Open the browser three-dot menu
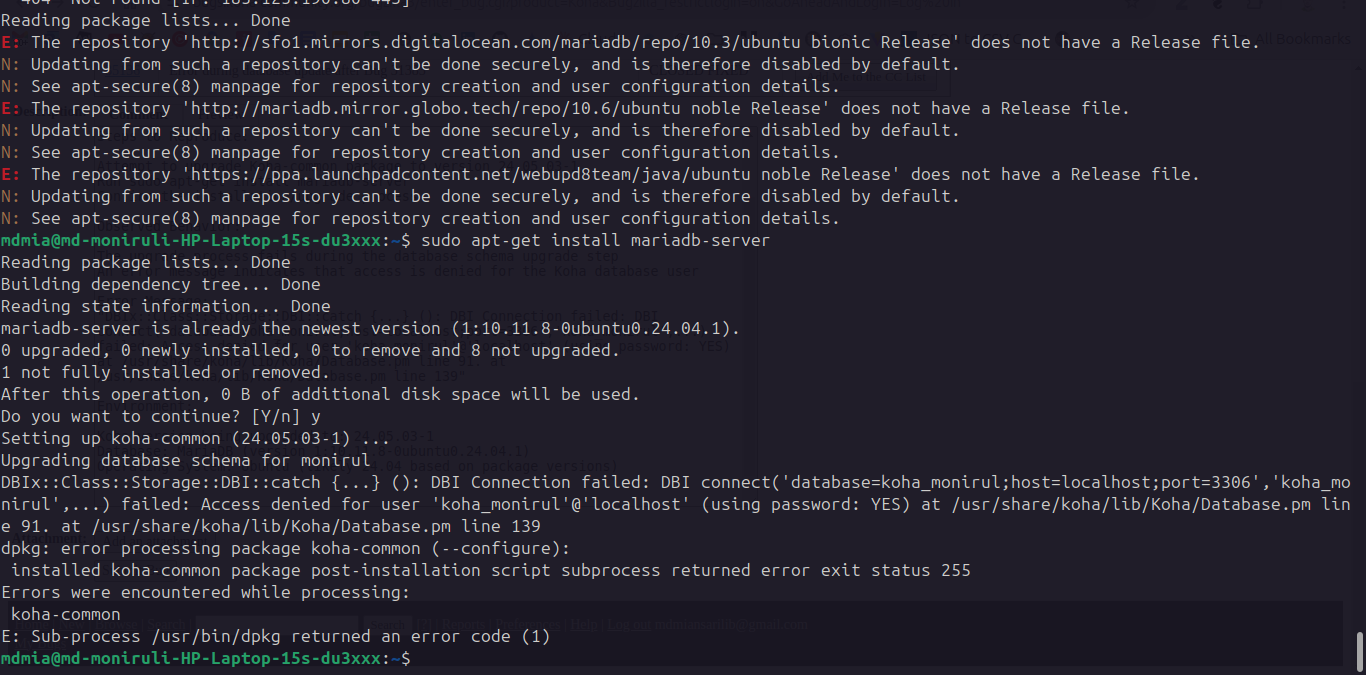Viewport: 1366px width, 675px height. coord(1345,5)
